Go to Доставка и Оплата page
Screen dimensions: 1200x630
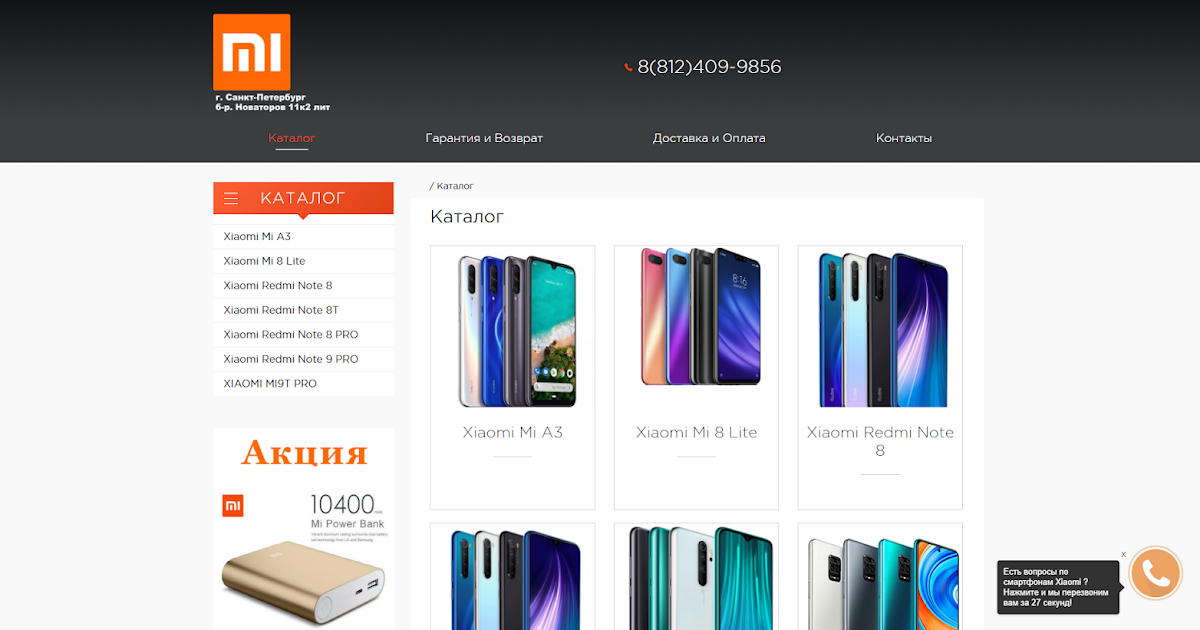pyautogui.click(x=709, y=138)
